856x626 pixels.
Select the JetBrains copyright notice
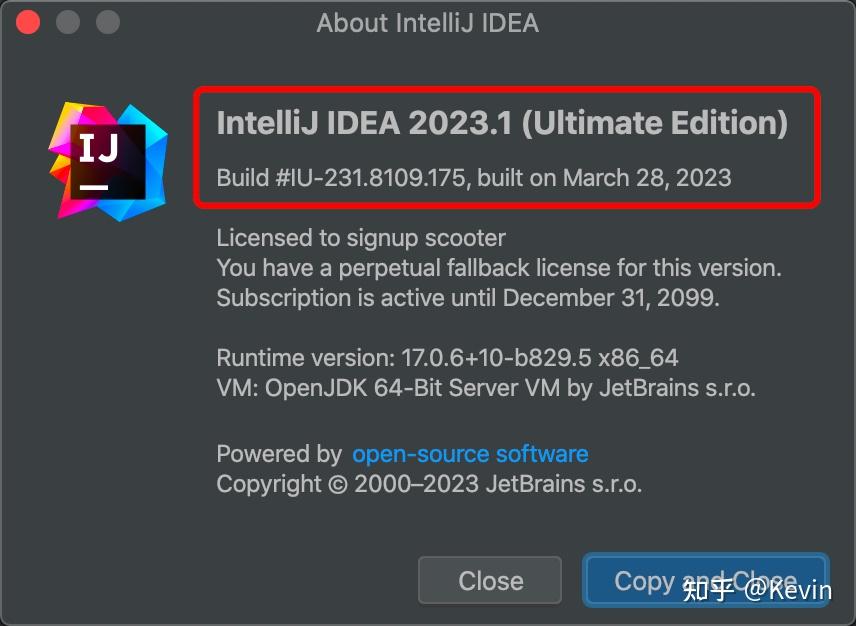430,484
